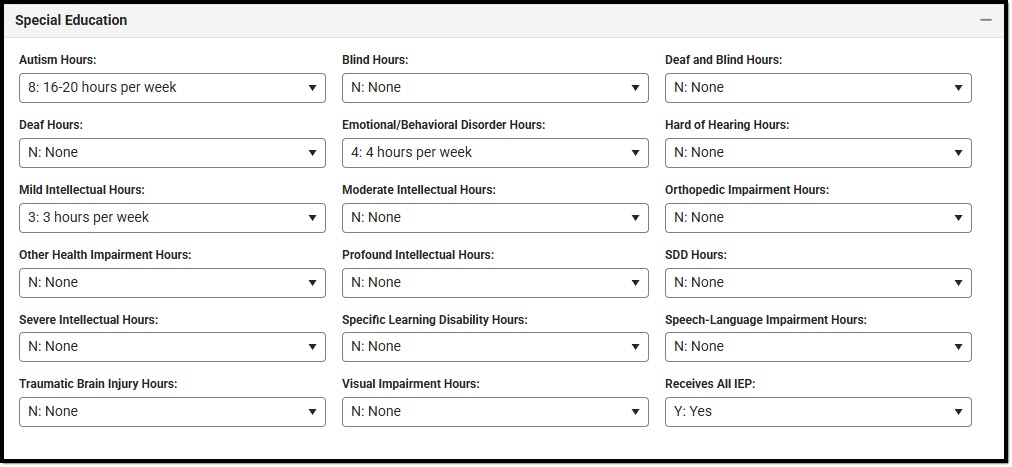Screen dimensions: 1012x467
Task: Open Specific Learning Disability Hours dropdown
Action: coord(495,347)
